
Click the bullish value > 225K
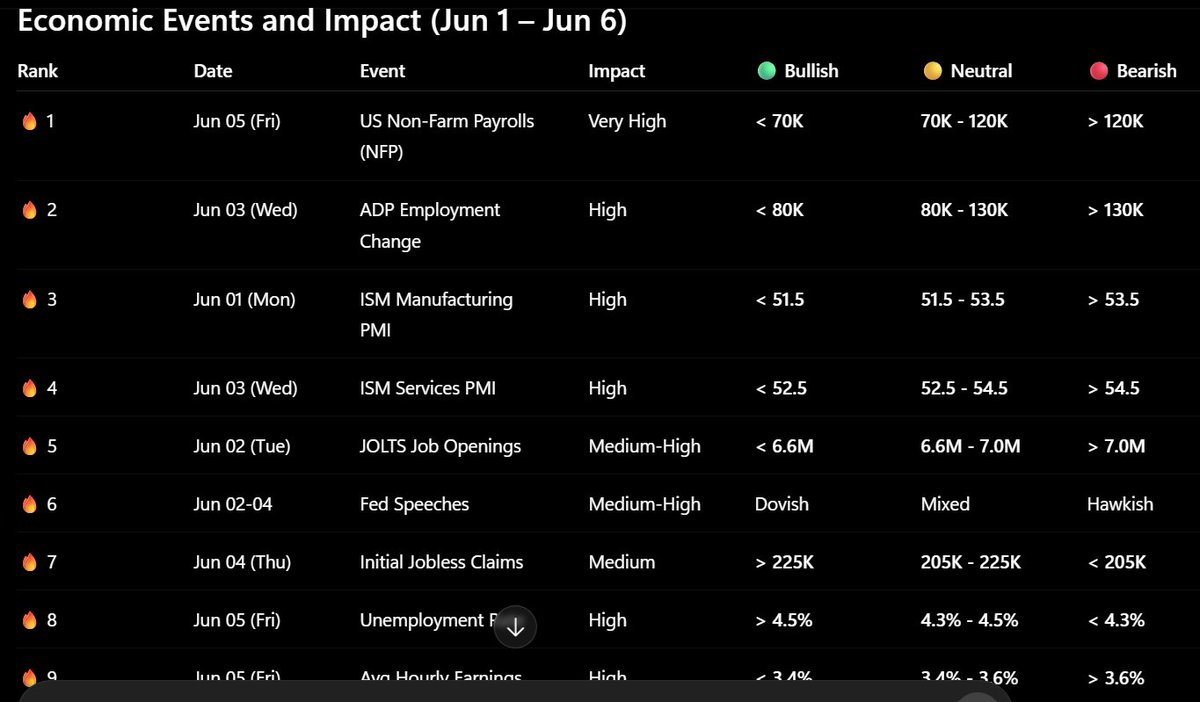coord(784,562)
